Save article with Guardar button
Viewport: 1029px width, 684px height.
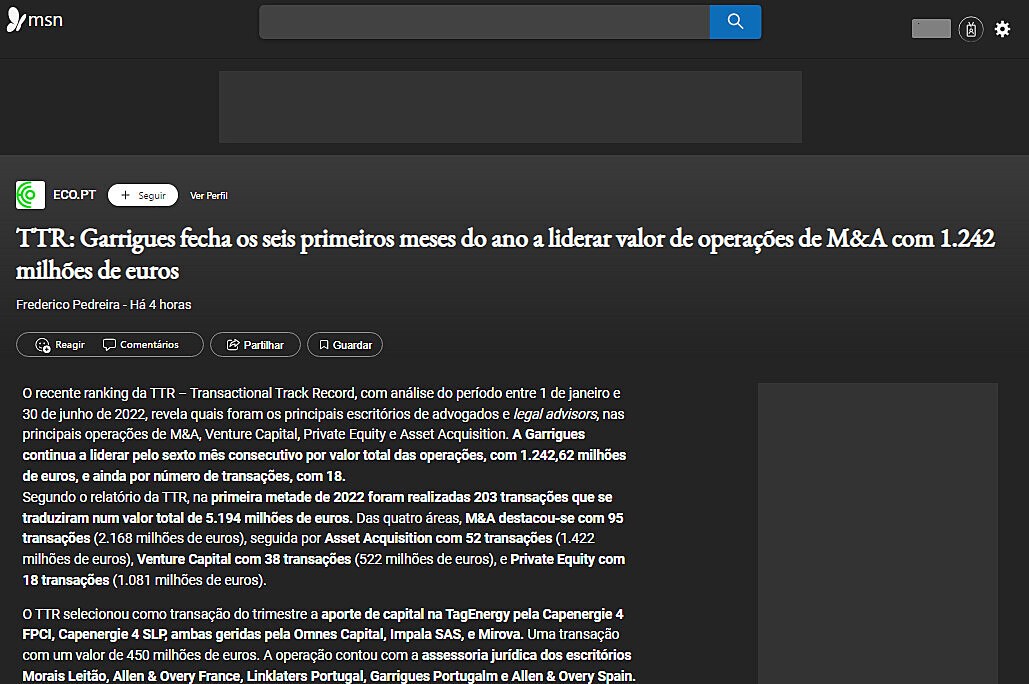(x=345, y=345)
